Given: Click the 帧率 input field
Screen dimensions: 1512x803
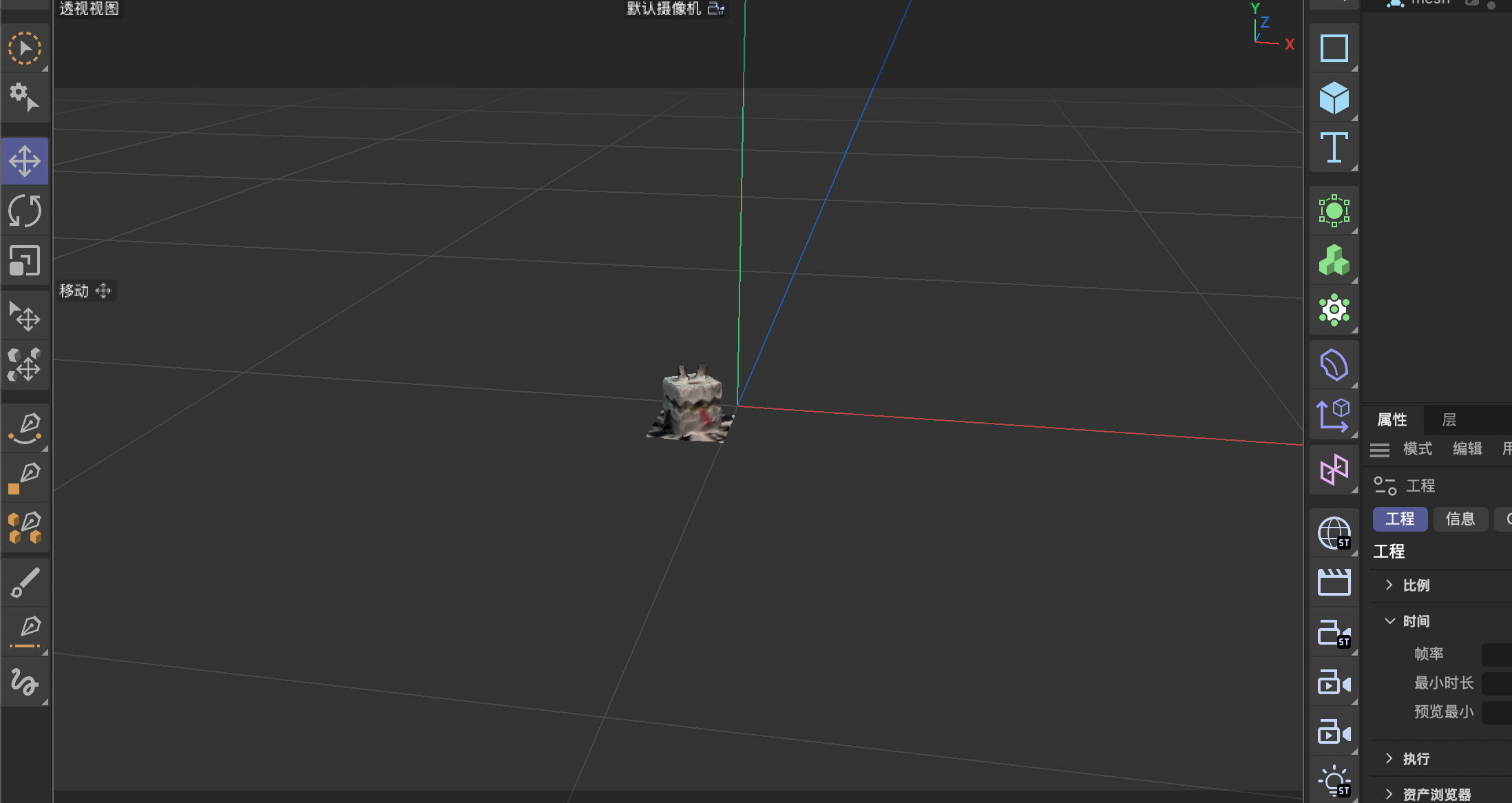Looking at the screenshot, I should (x=1497, y=654).
